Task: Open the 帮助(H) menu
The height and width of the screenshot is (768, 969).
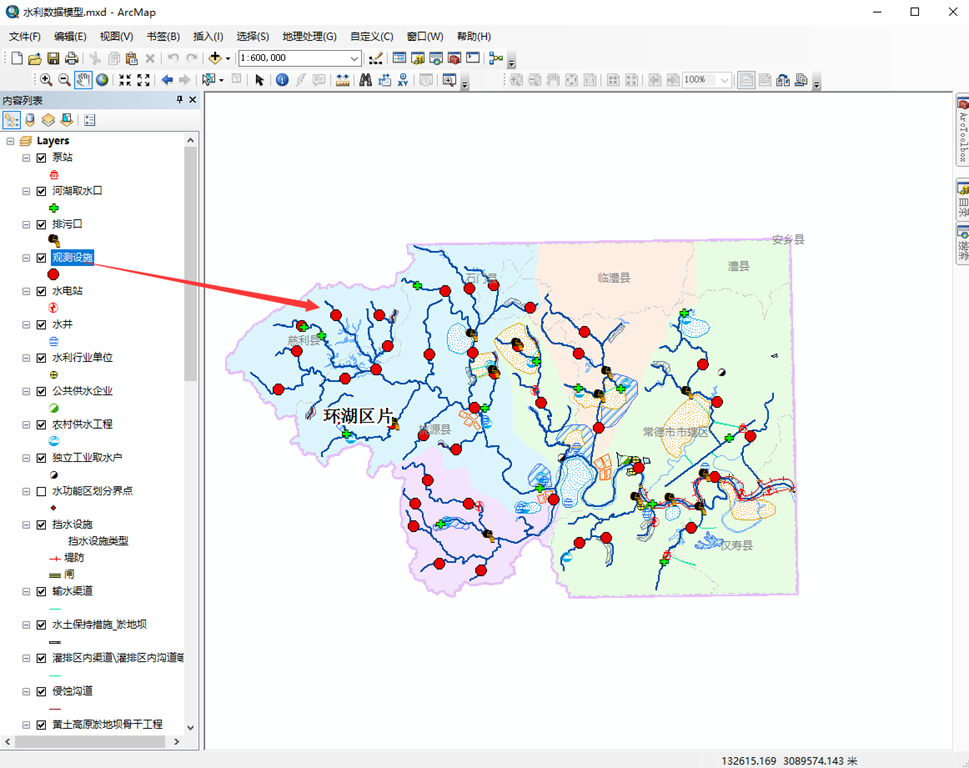Action: point(474,36)
